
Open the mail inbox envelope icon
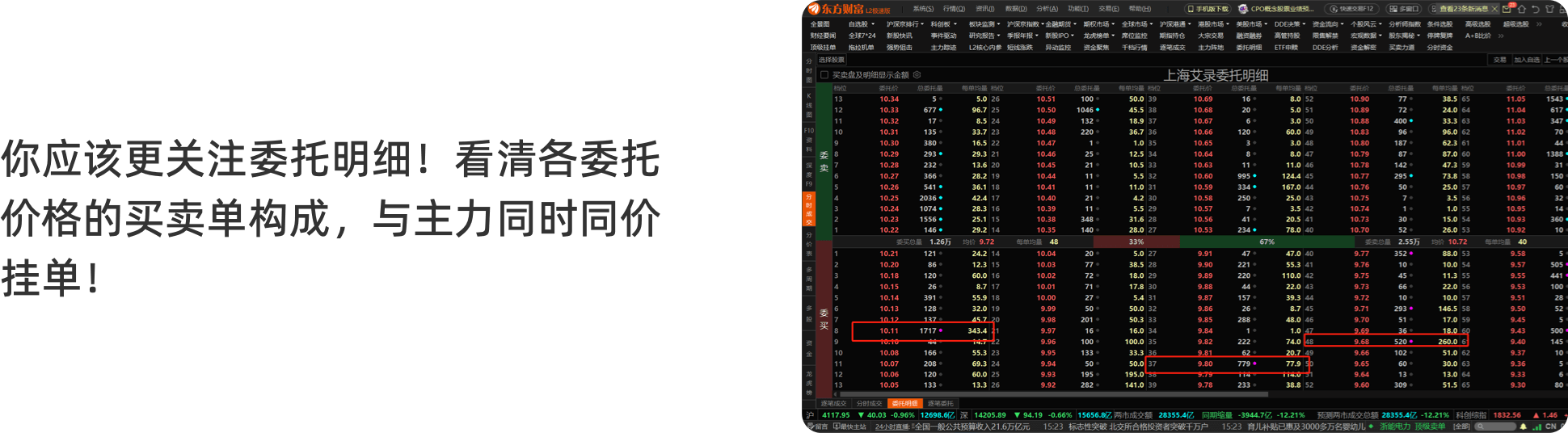click(x=1507, y=9)
